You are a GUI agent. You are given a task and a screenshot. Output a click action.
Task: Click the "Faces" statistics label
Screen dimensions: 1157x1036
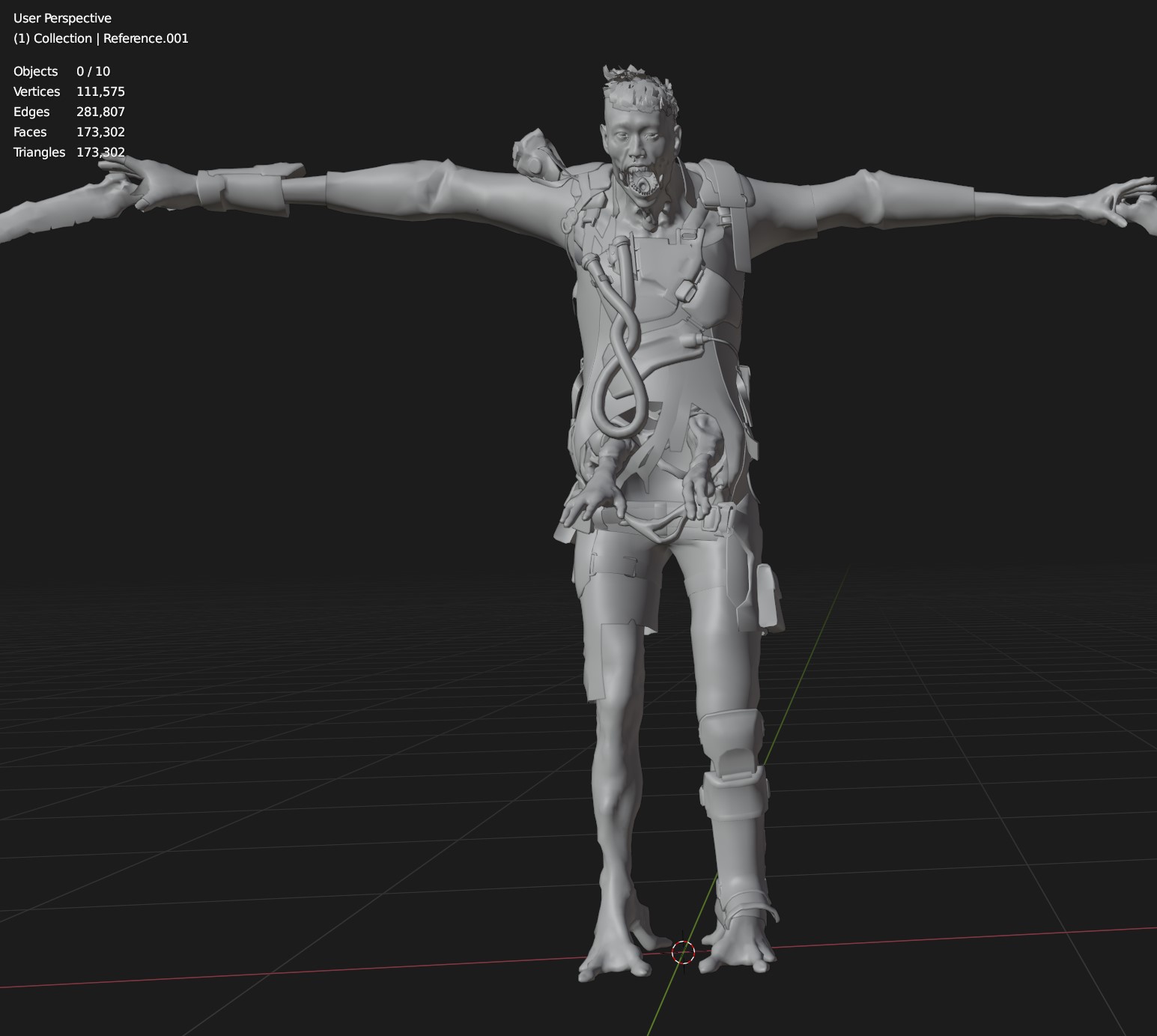pos(30,132)
